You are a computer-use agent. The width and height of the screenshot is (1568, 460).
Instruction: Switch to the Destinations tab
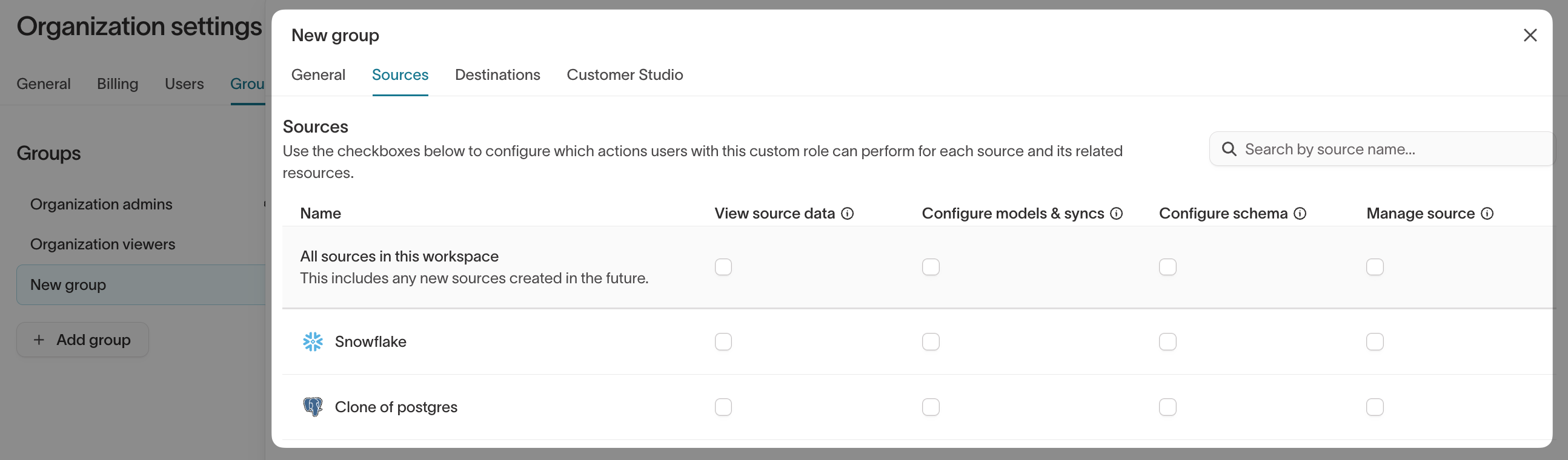(497, 75)
